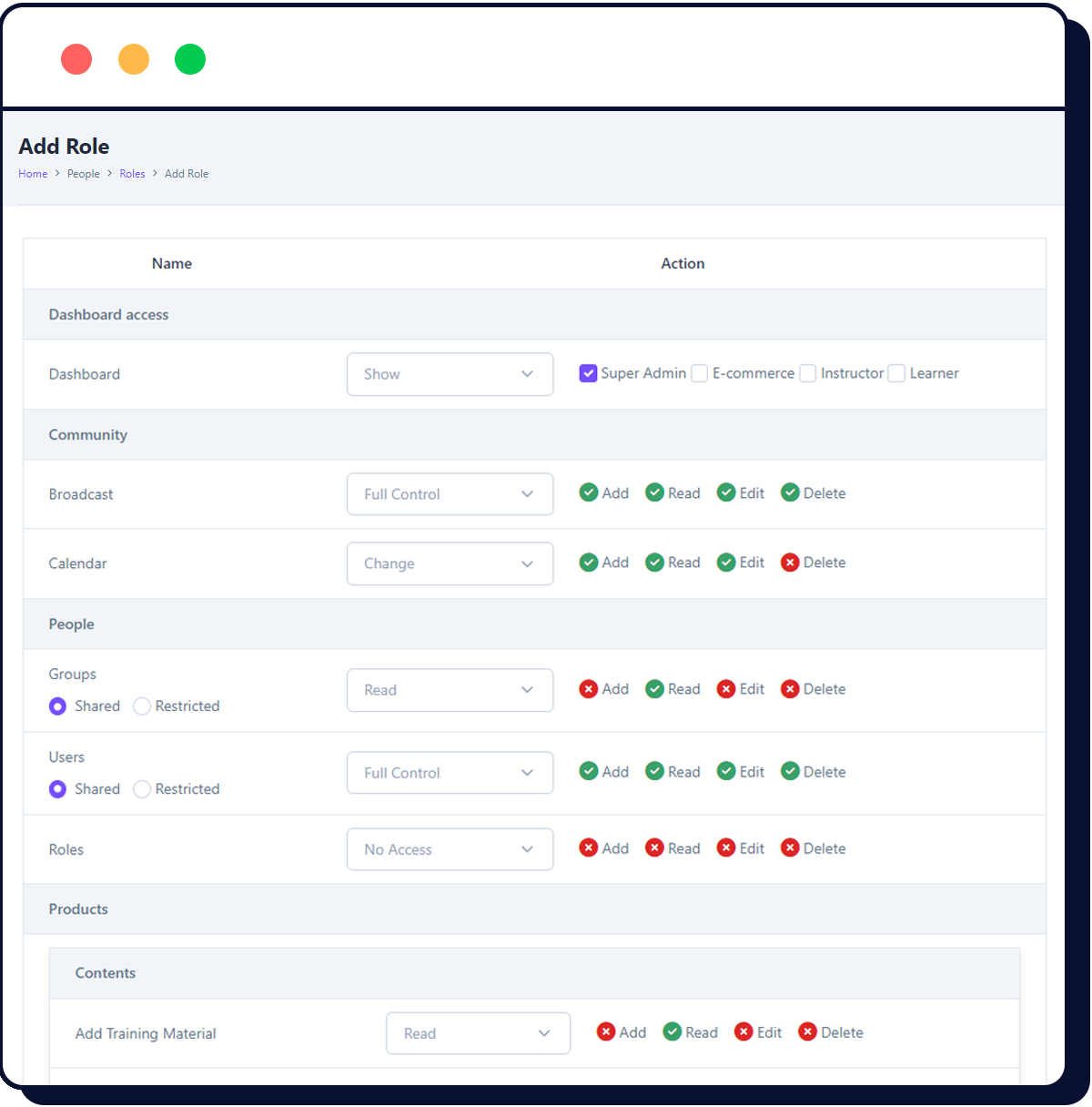The width and height of the screenshot is (1092, 1107).
Task: Click the green Read permission for Groups
Action: 656,689
